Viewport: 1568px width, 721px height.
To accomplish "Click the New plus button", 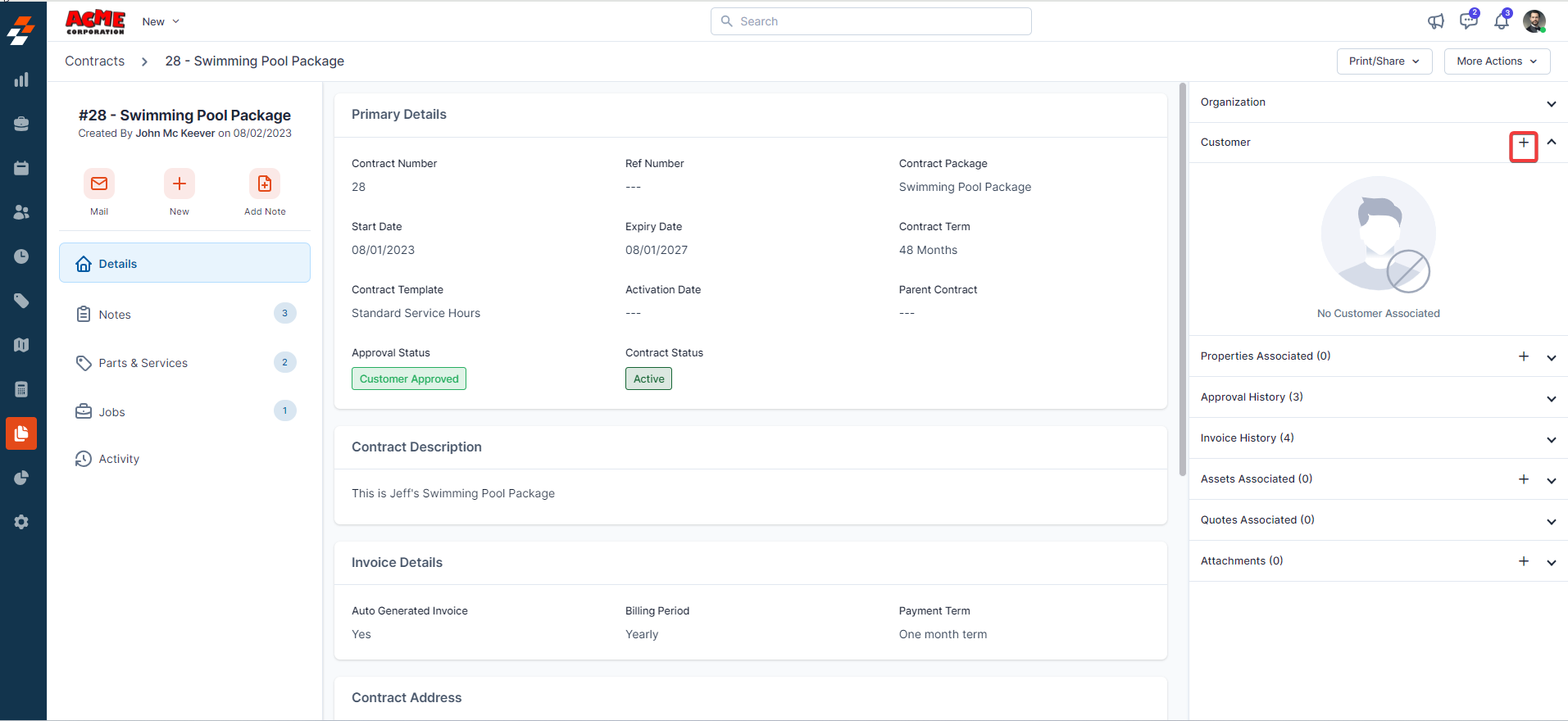I will pos(180,184).
